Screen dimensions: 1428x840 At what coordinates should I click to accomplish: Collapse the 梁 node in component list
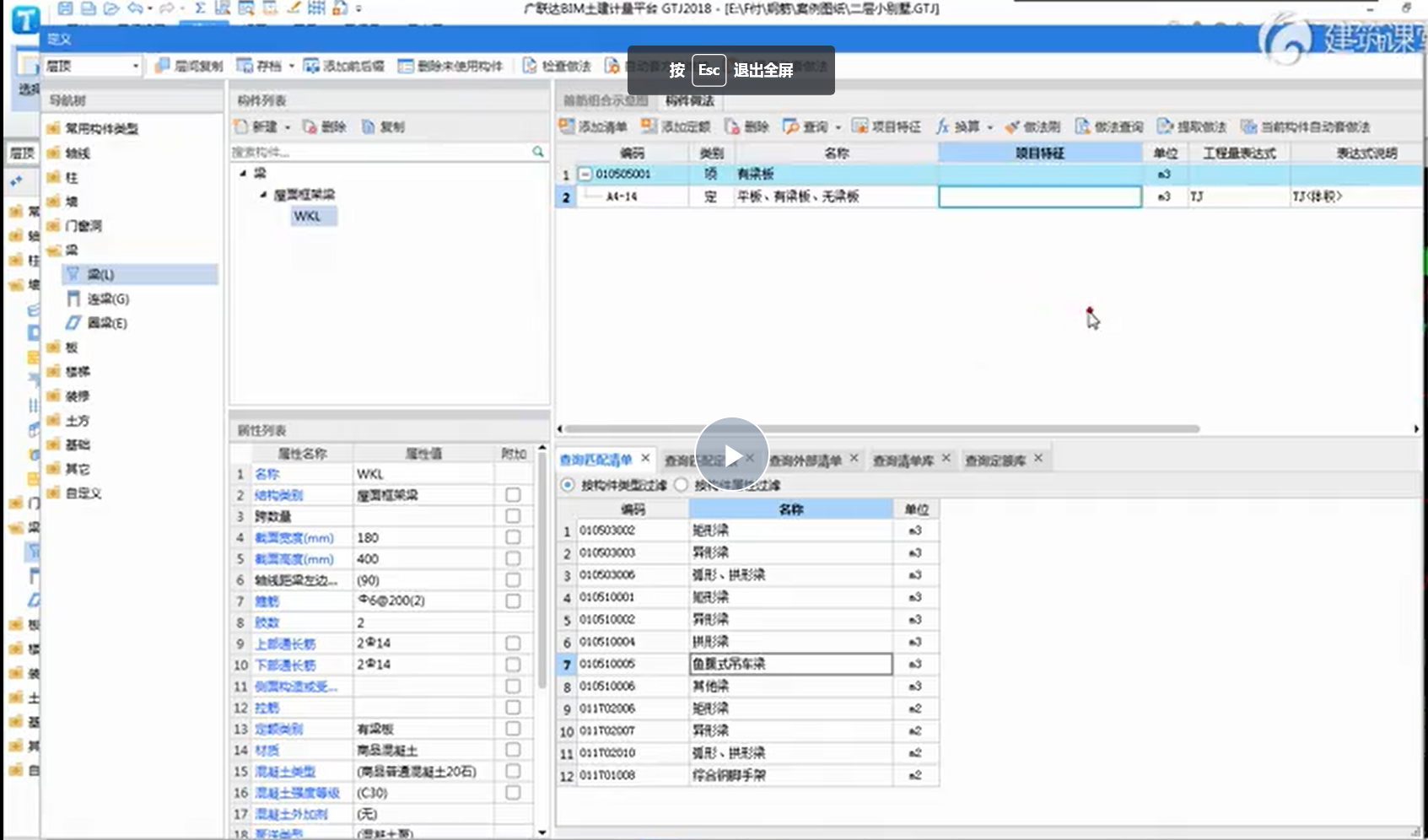coord(243,173)
